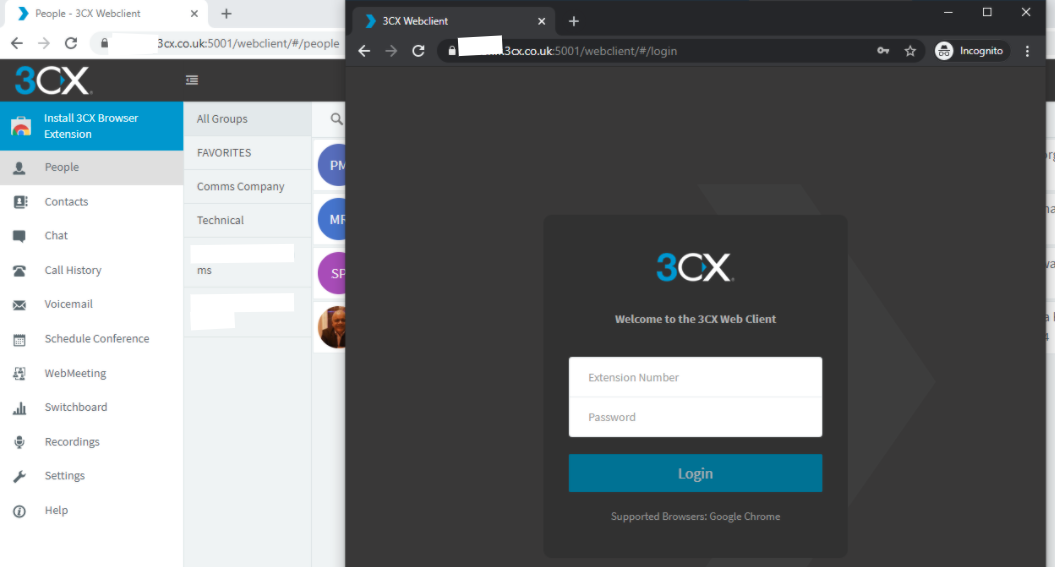Select the Technical group
Screen dimensions: 1055x567
click(x=248, y=220)
